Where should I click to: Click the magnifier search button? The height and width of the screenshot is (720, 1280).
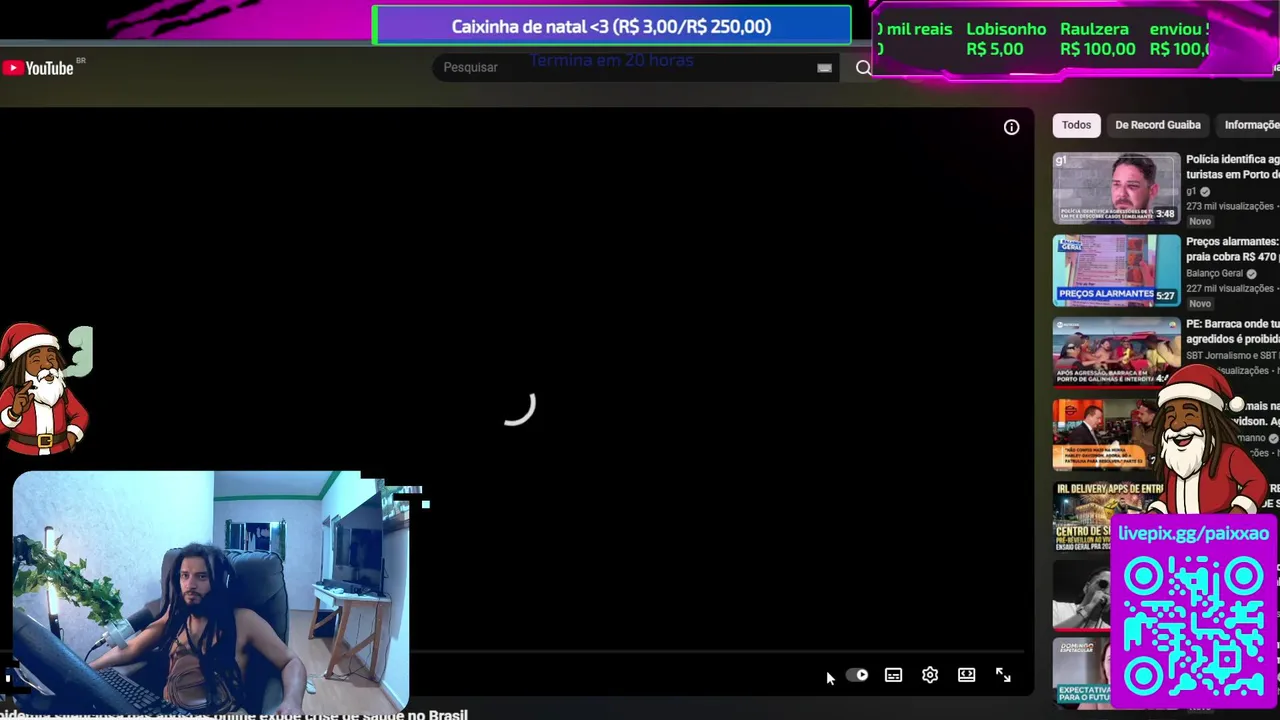click(x=863, y=68)
